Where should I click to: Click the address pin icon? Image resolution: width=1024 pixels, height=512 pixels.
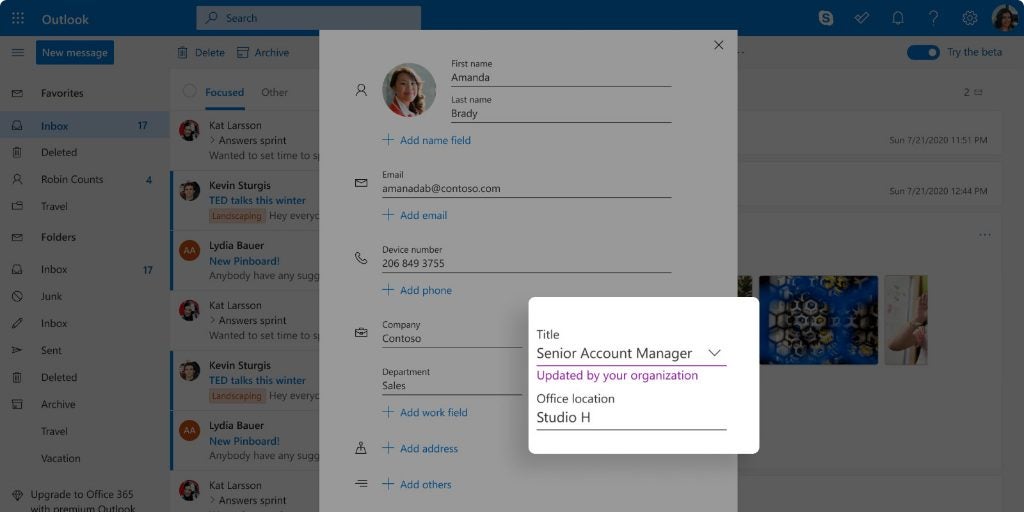361,448
